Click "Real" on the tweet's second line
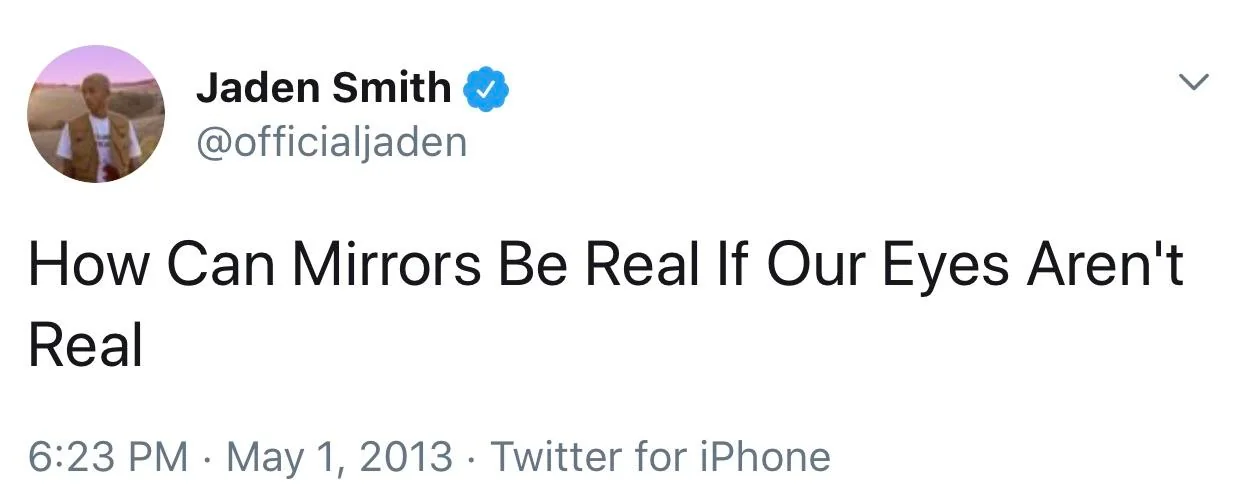This screenshot has height=502, width=1242. pos(86,345)
